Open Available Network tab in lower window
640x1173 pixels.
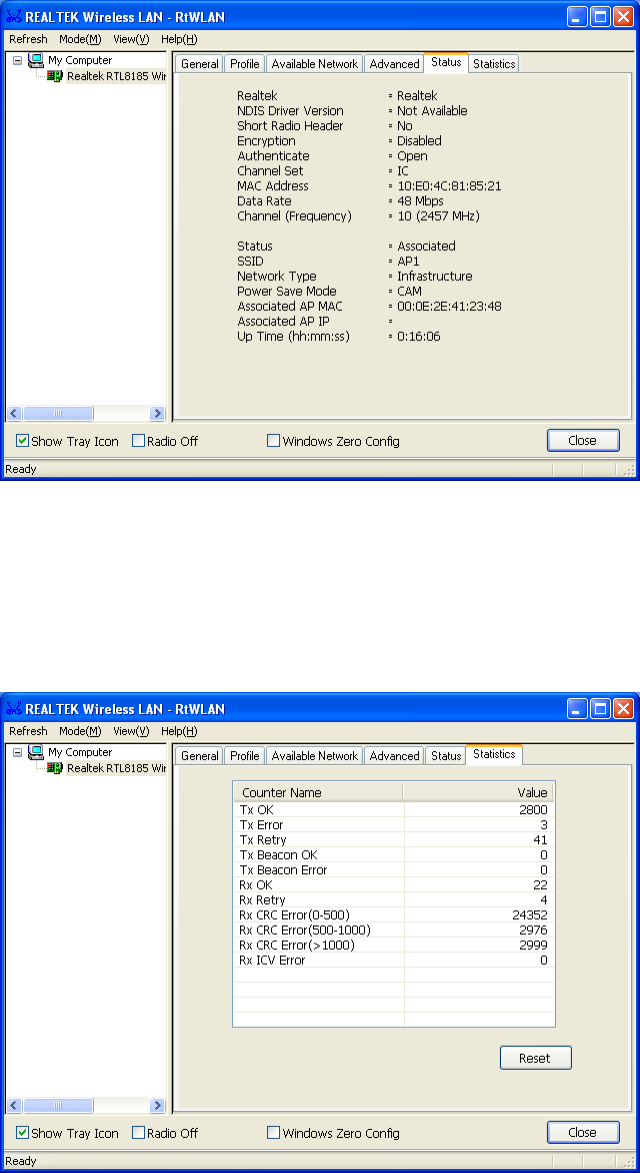pyautogui.click(x=315, y=756)
